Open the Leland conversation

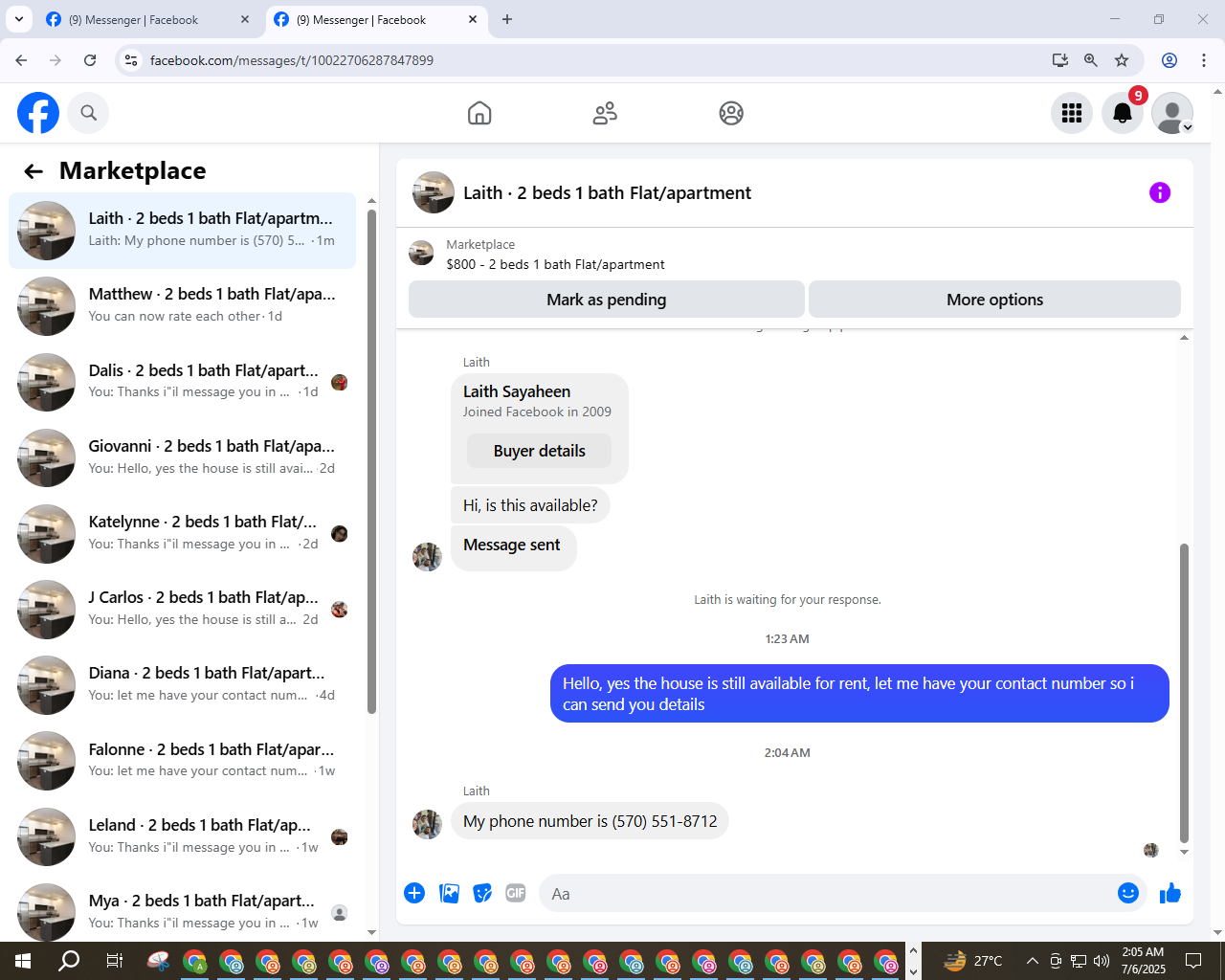pos(182,836)
